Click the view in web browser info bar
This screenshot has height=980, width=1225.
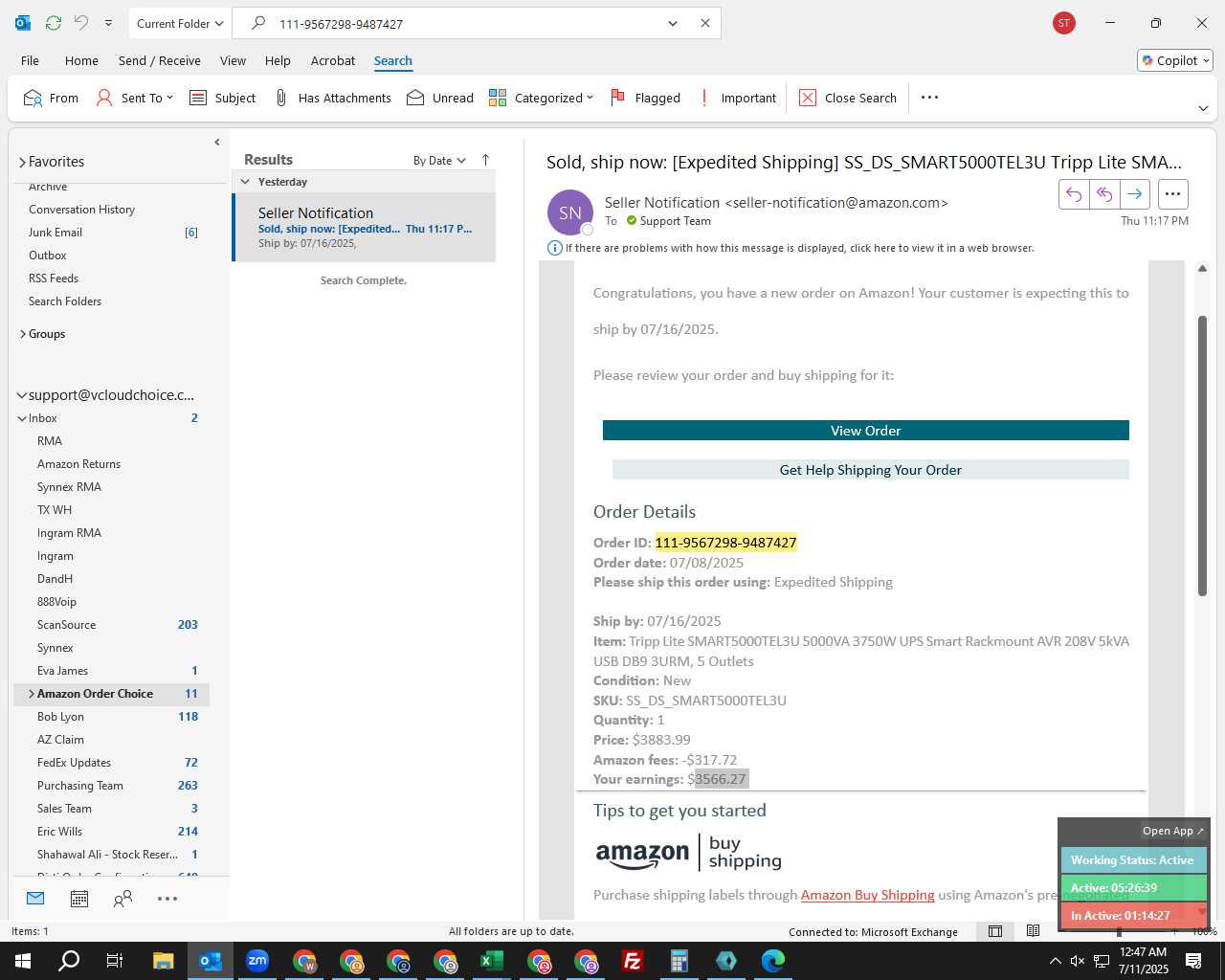791,248
